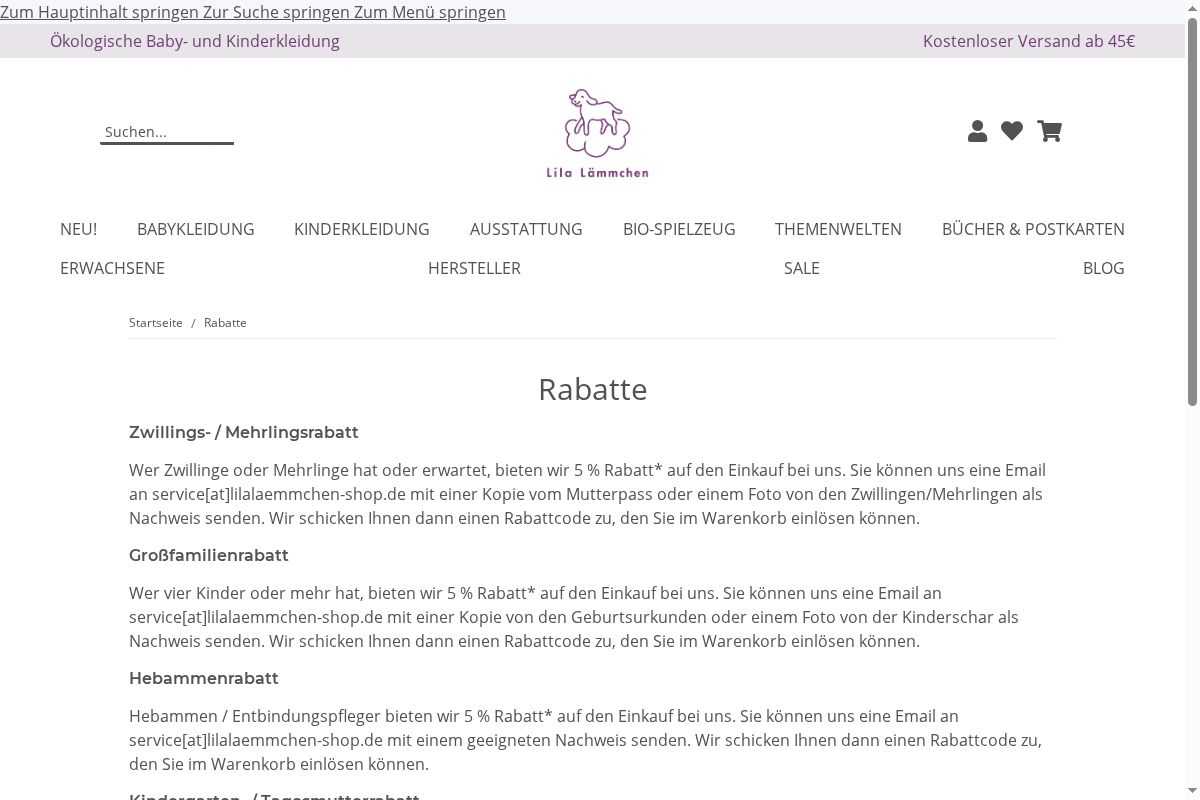Open the shopping cart icon
Viewport: 1200px width, 800px height.
click(1049, 131)
